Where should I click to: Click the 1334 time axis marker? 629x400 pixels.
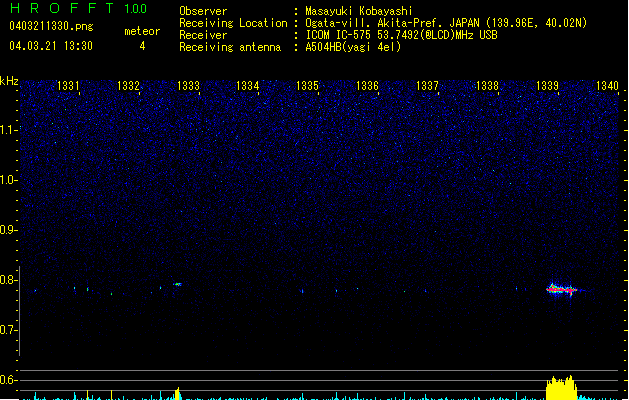(x=248, y=86)
